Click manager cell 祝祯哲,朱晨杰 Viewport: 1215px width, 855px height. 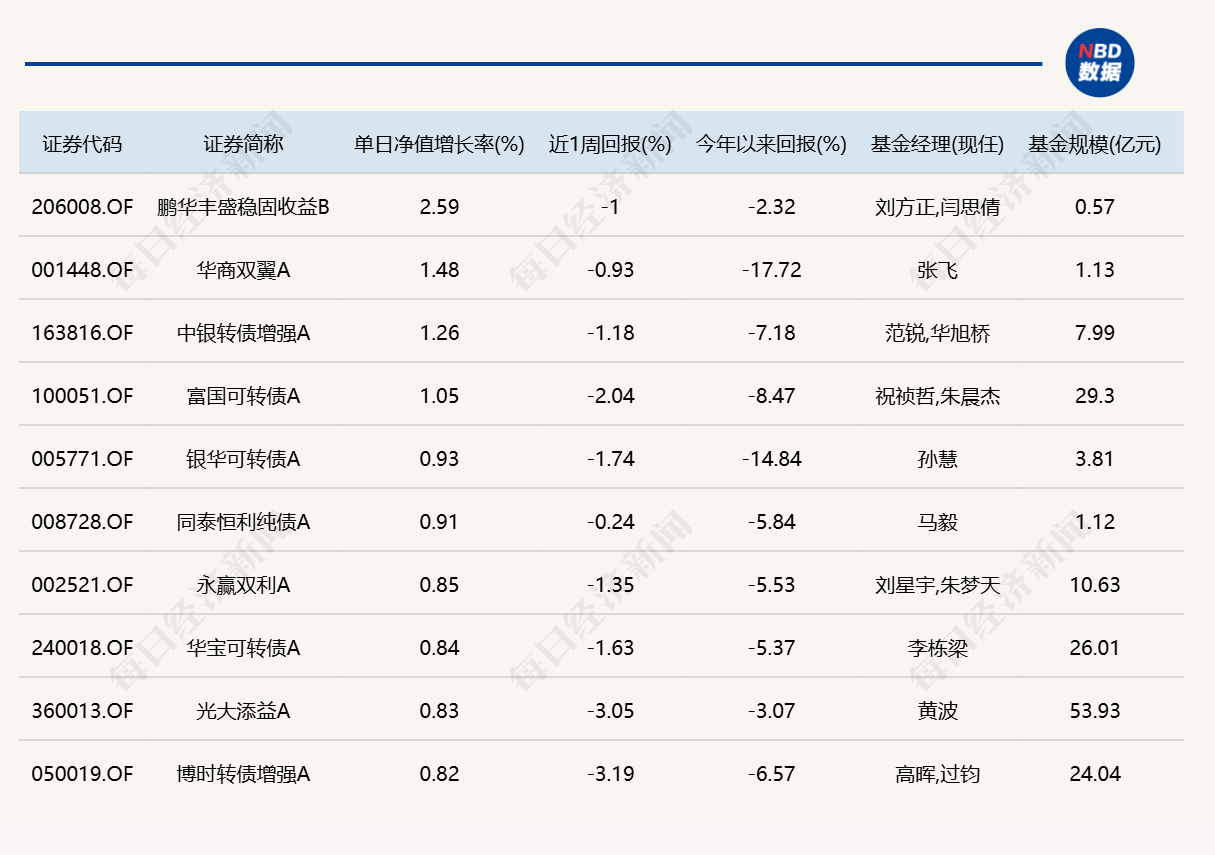point(937,396)
